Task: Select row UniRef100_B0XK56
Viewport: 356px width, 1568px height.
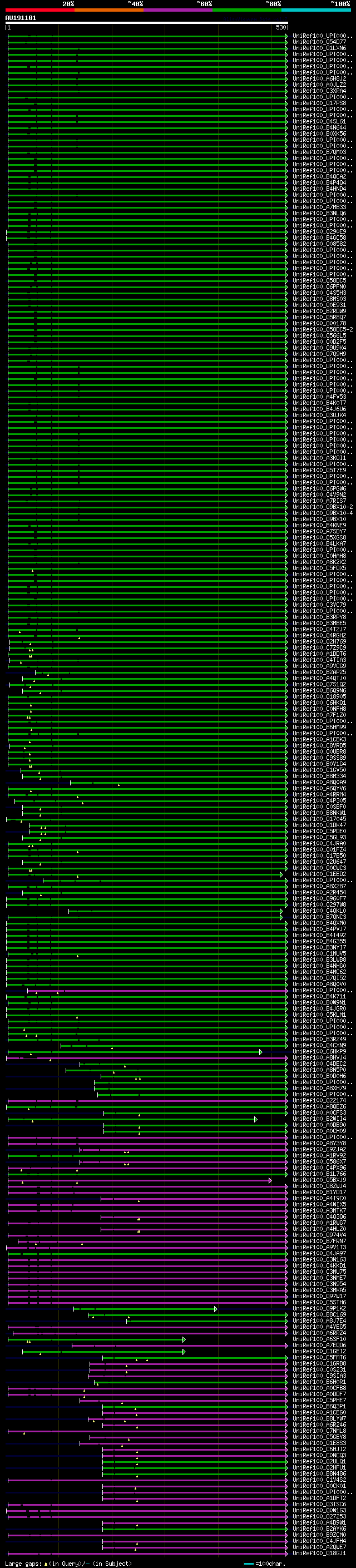Action: (x=319, y=134)
